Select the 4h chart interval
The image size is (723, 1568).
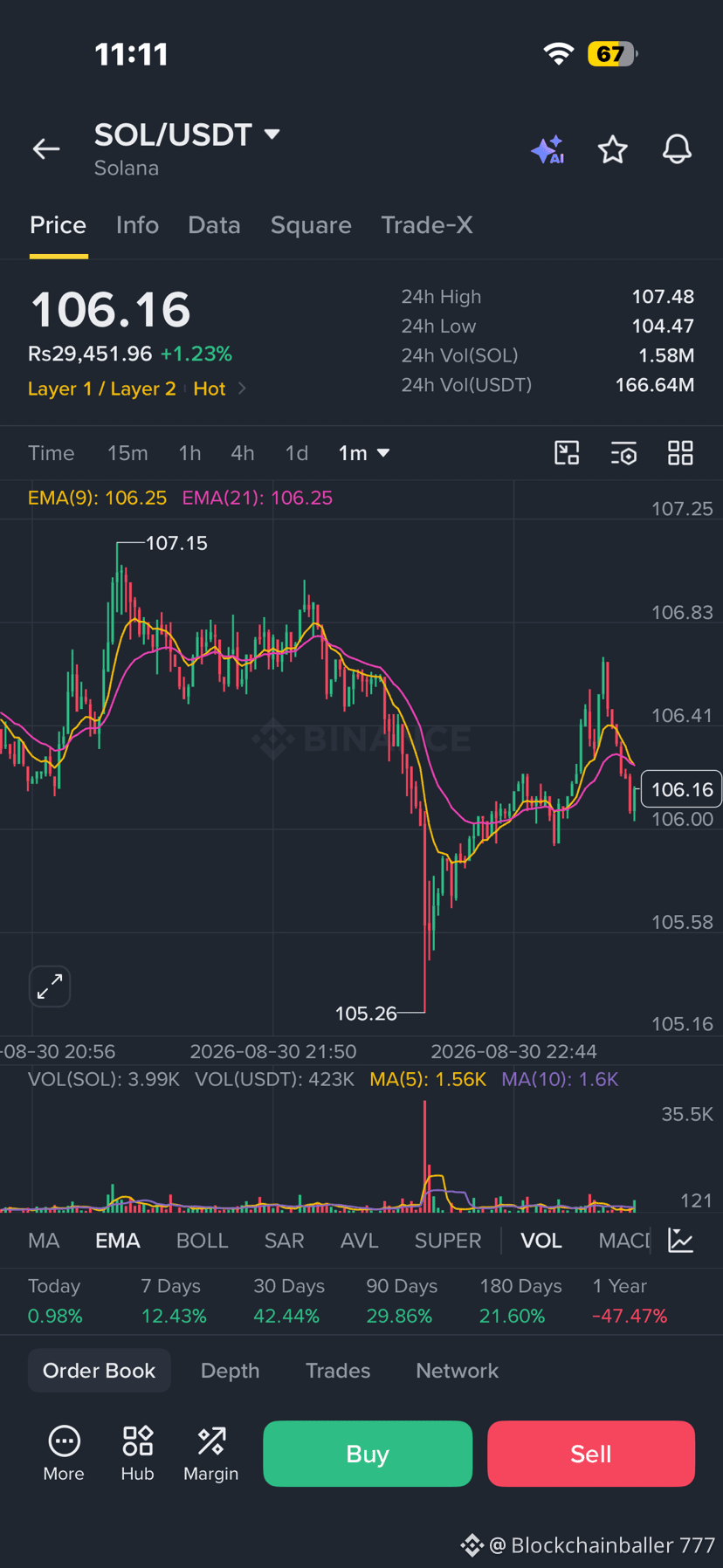[x=243, y=453]
